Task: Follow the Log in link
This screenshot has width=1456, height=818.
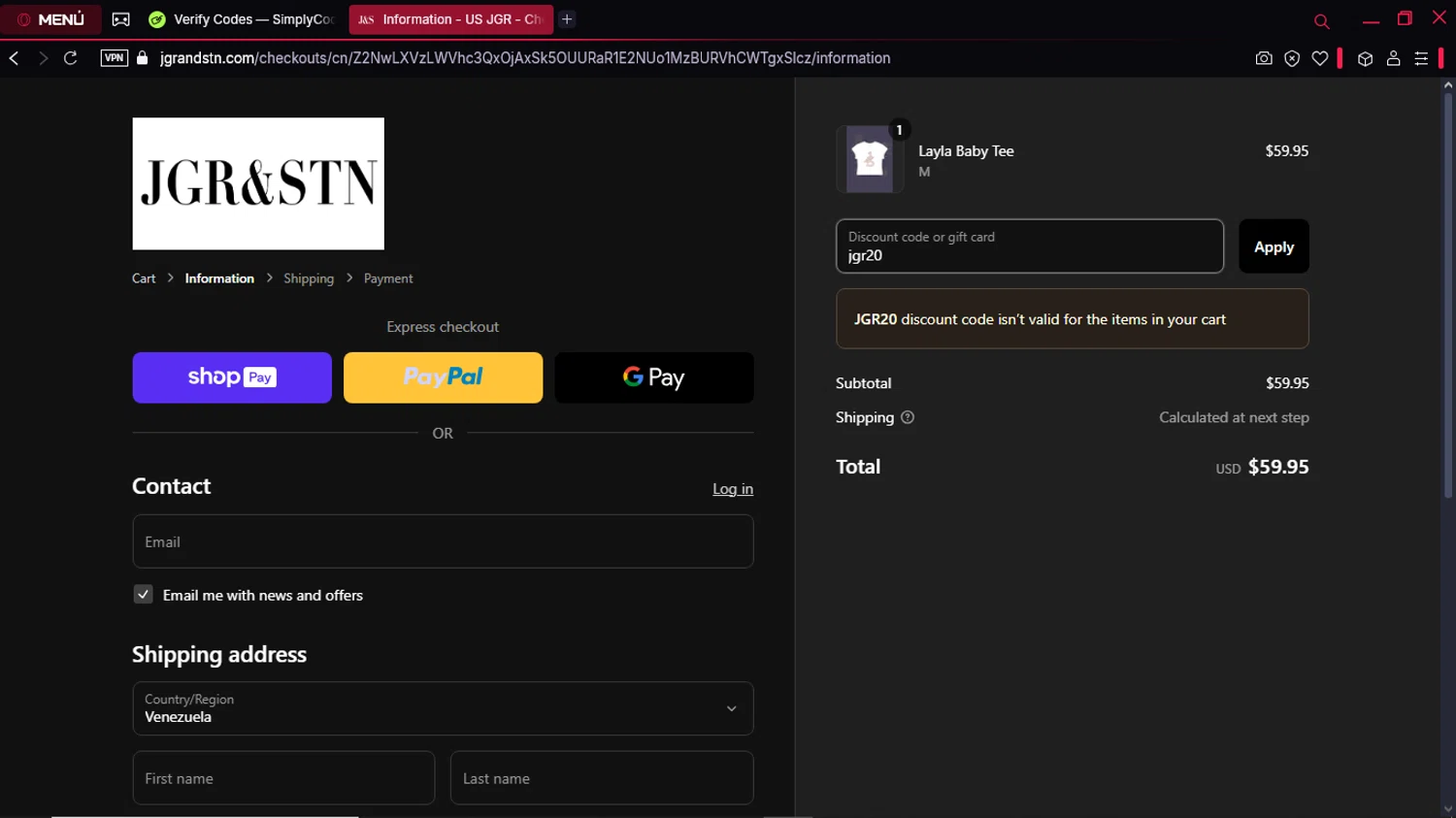Action: (x=733, y=489)
